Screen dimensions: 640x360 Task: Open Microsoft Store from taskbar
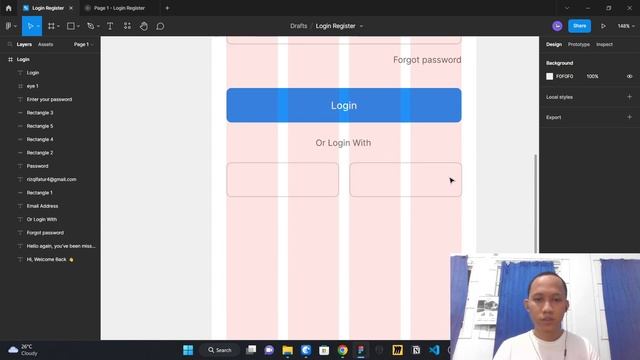[x=324, y=350]
